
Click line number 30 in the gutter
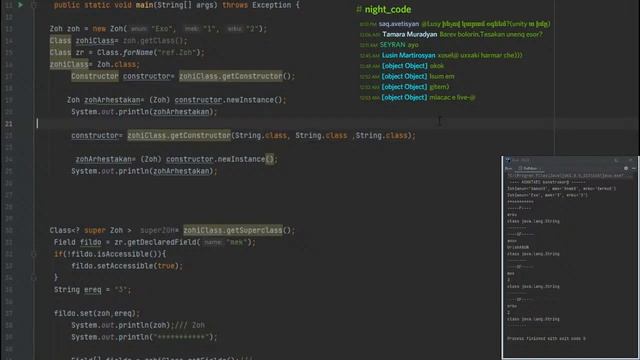[9, 231]
